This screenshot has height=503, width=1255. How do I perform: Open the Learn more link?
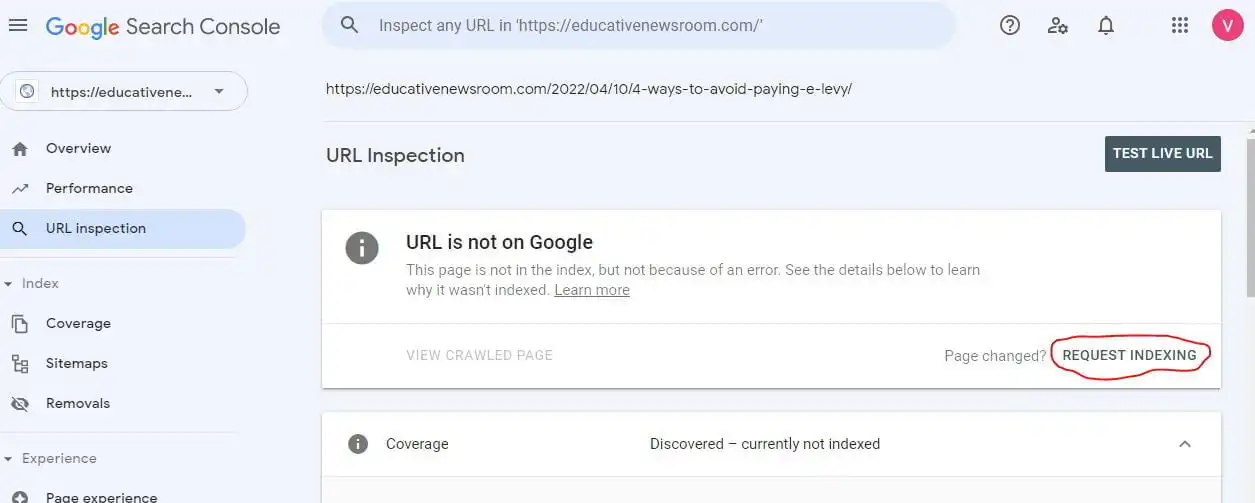(x=592, y=290)
